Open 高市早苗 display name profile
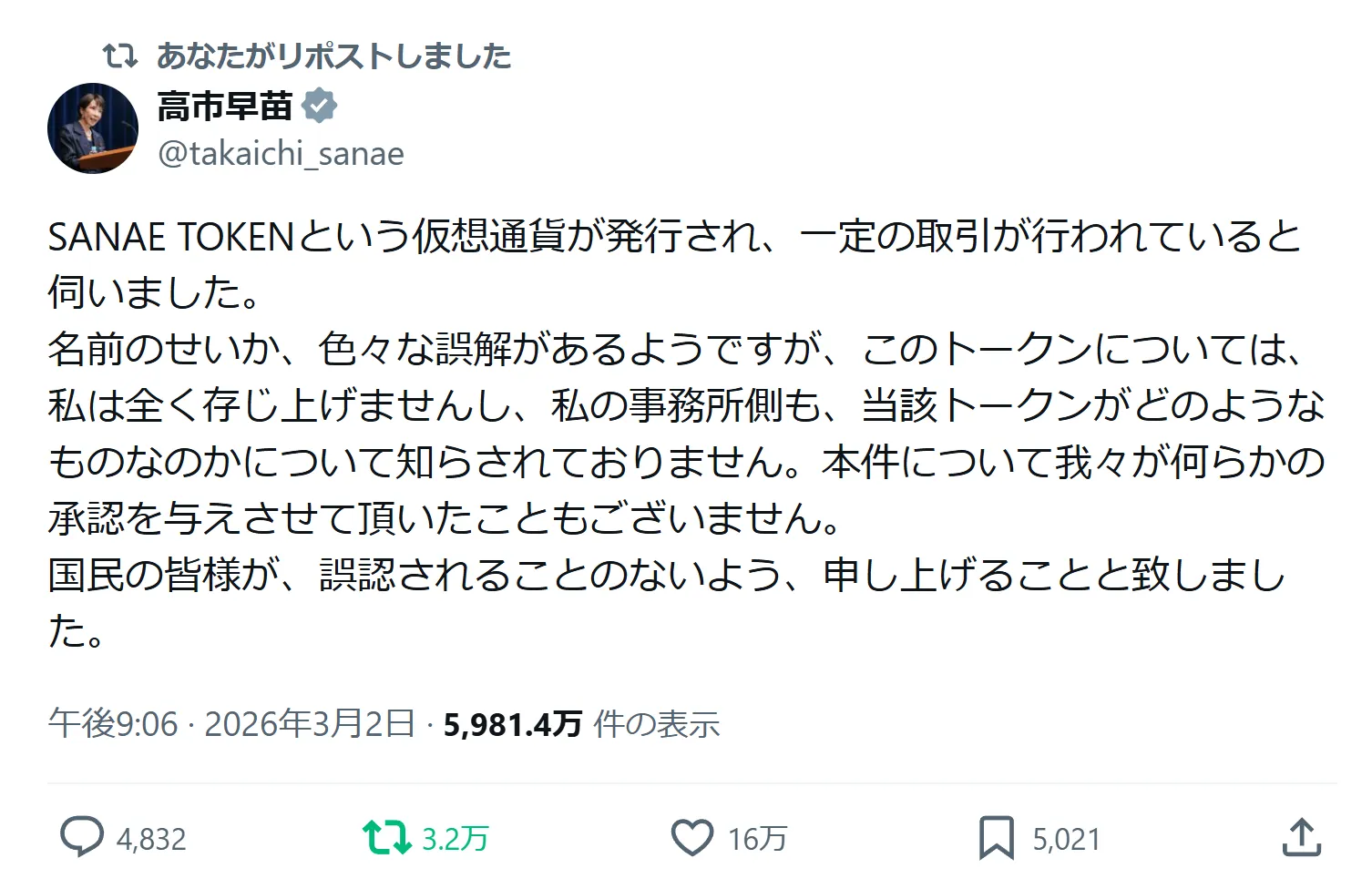This screenshot has width=1372, height=889. coord(224,107)
